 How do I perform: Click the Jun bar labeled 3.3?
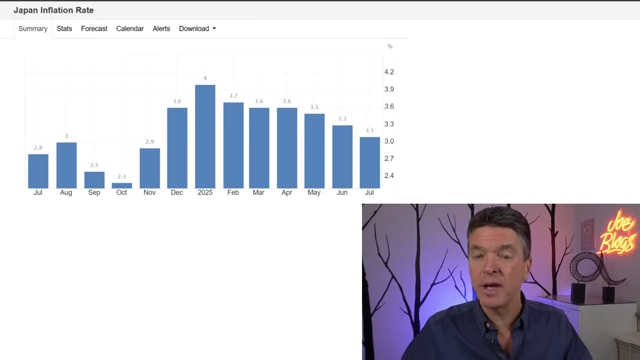click(x=342, y=157)
